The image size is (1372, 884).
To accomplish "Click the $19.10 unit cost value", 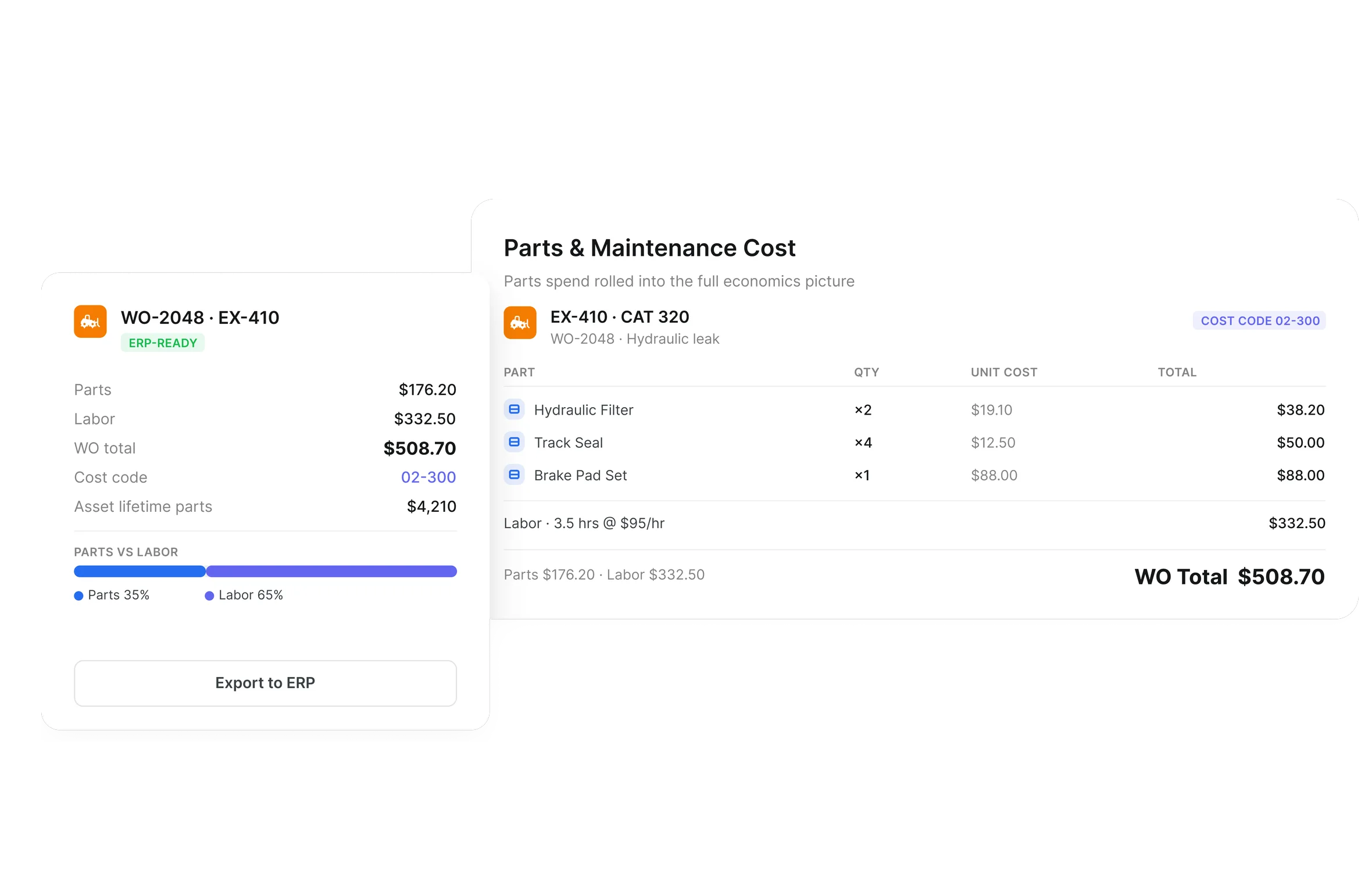I will coord(991,410).
